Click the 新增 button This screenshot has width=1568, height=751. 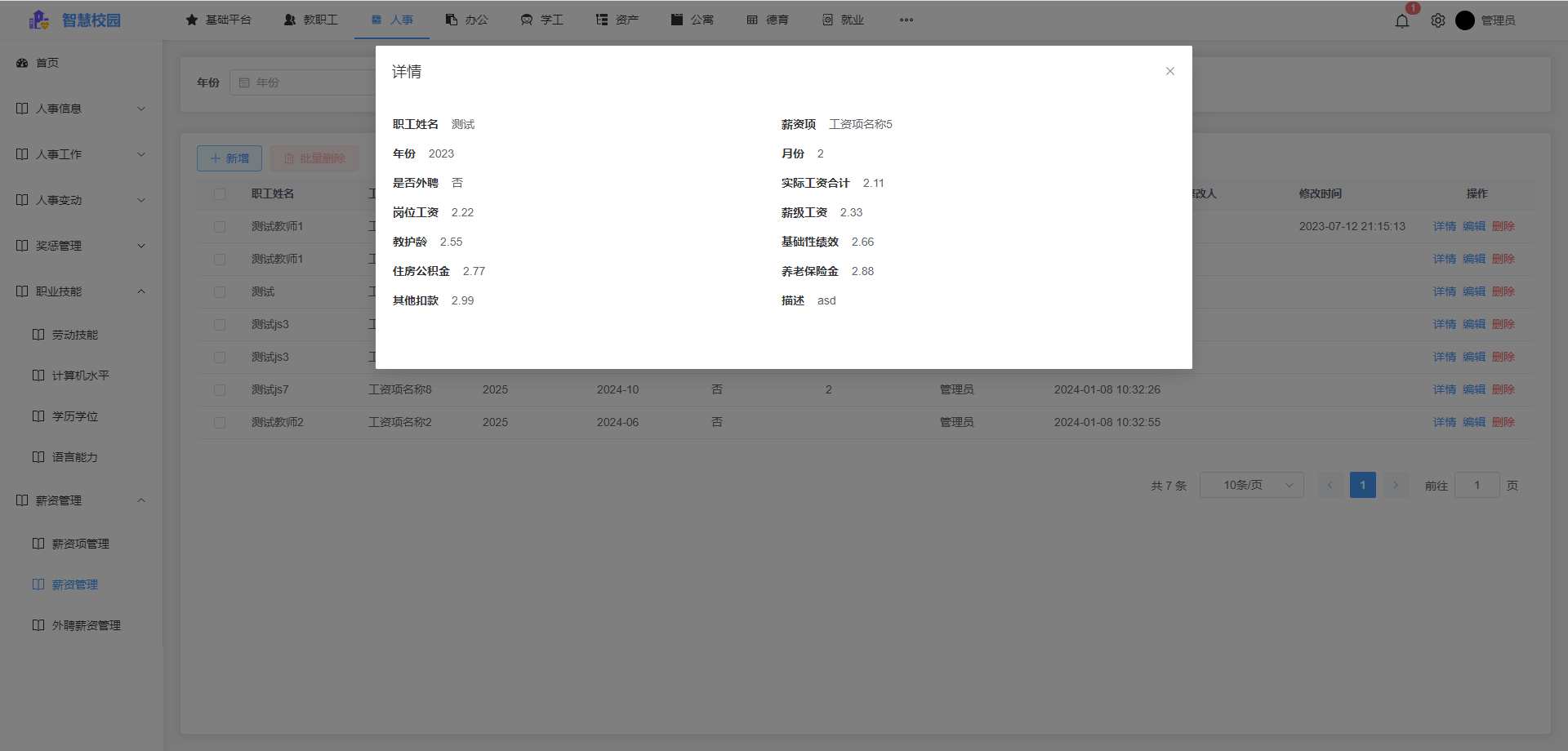229,158
